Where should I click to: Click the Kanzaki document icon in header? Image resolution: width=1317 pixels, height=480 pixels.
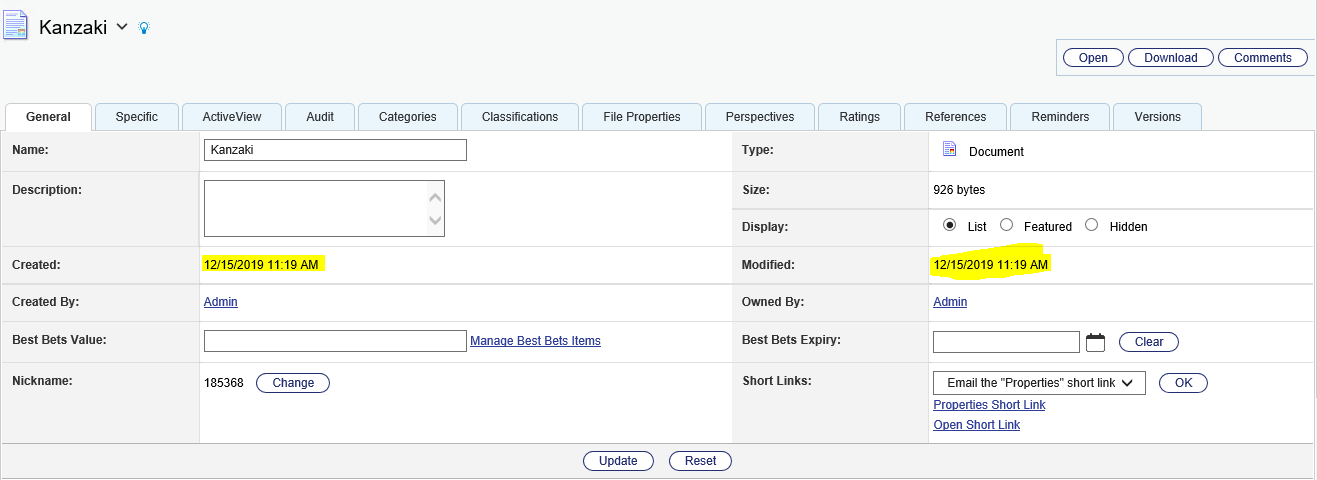coord(15,25)
